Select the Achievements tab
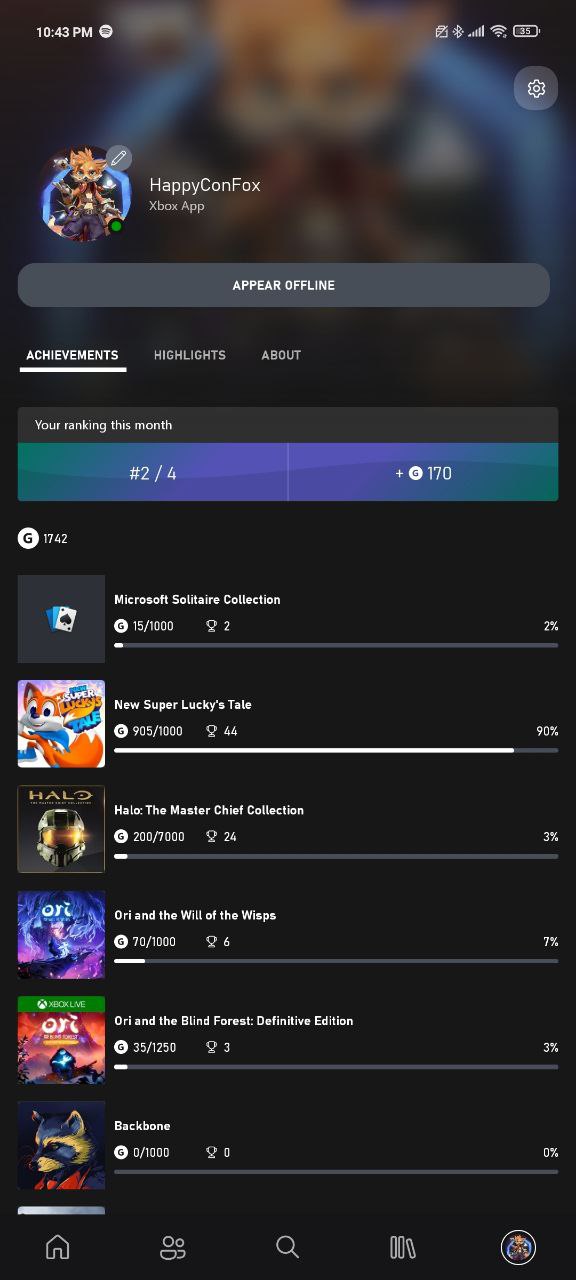The height and width of the screenshot is (1280, 576). (x=72, y=355)
